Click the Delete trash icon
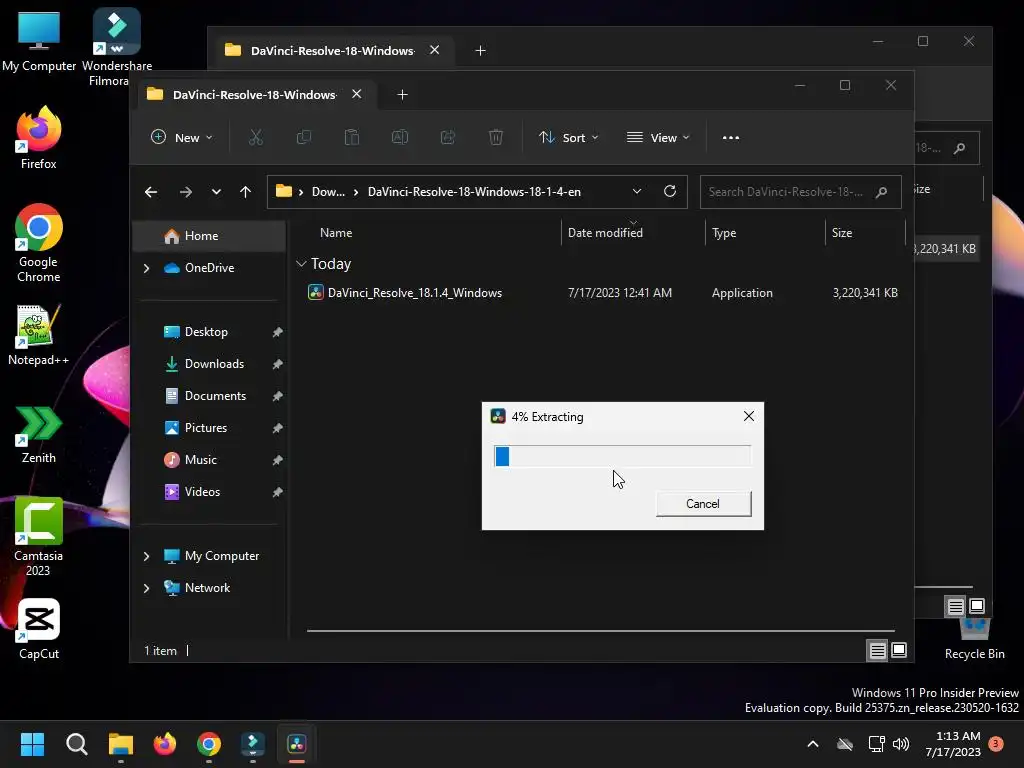This screenshot has height=768, width=1024. (x=496, y=138)
